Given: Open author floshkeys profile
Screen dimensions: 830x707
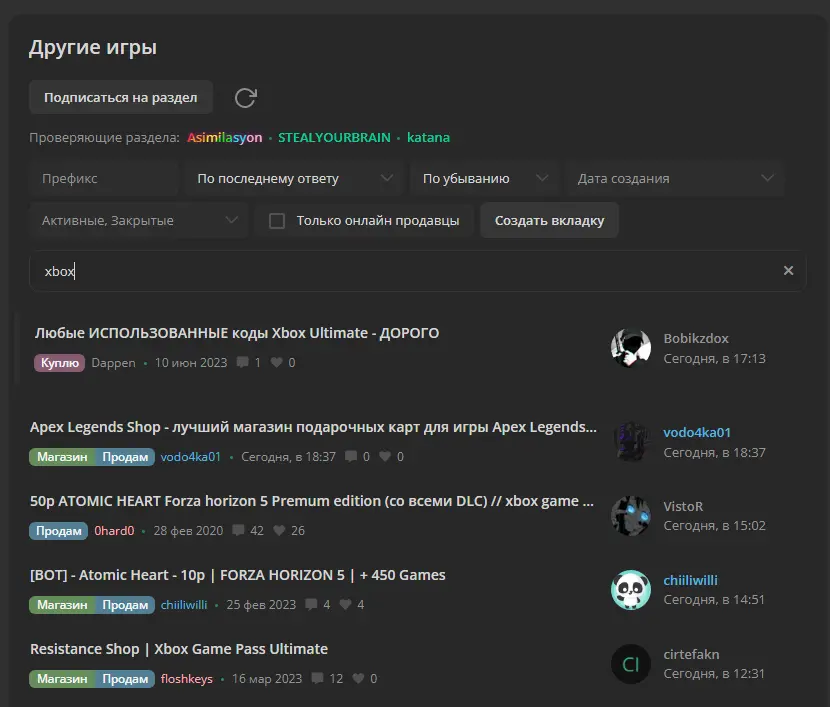Looking at the screenshot, I should click(186, 679).
